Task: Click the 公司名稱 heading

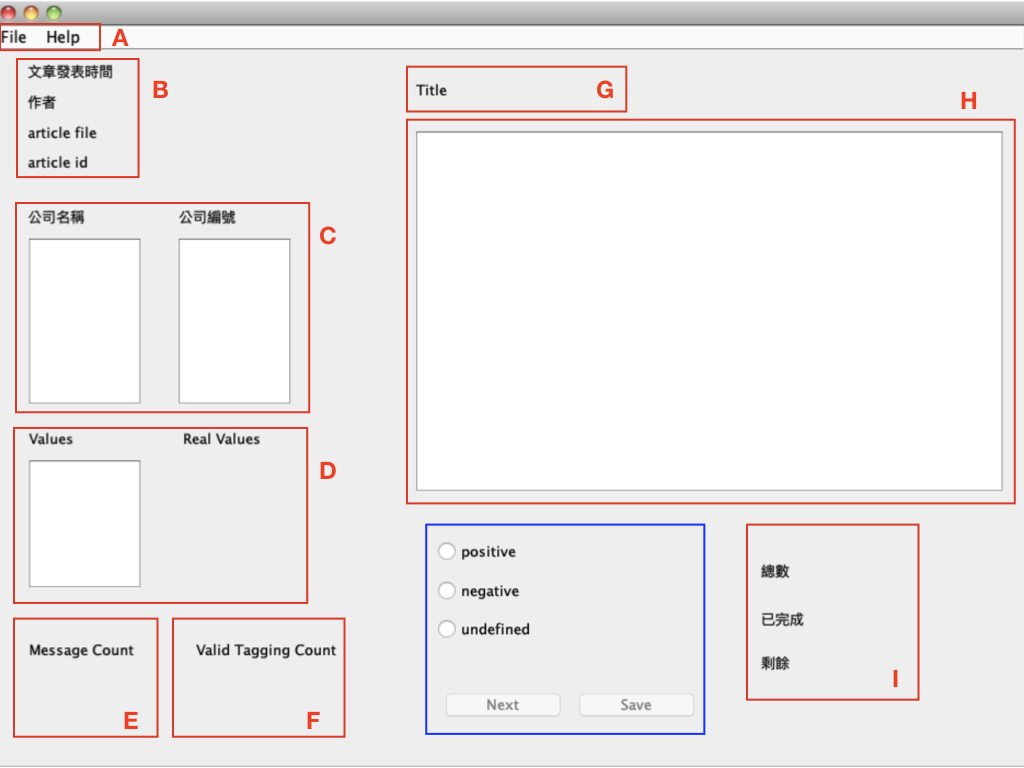Action: [x=56, y=217]
